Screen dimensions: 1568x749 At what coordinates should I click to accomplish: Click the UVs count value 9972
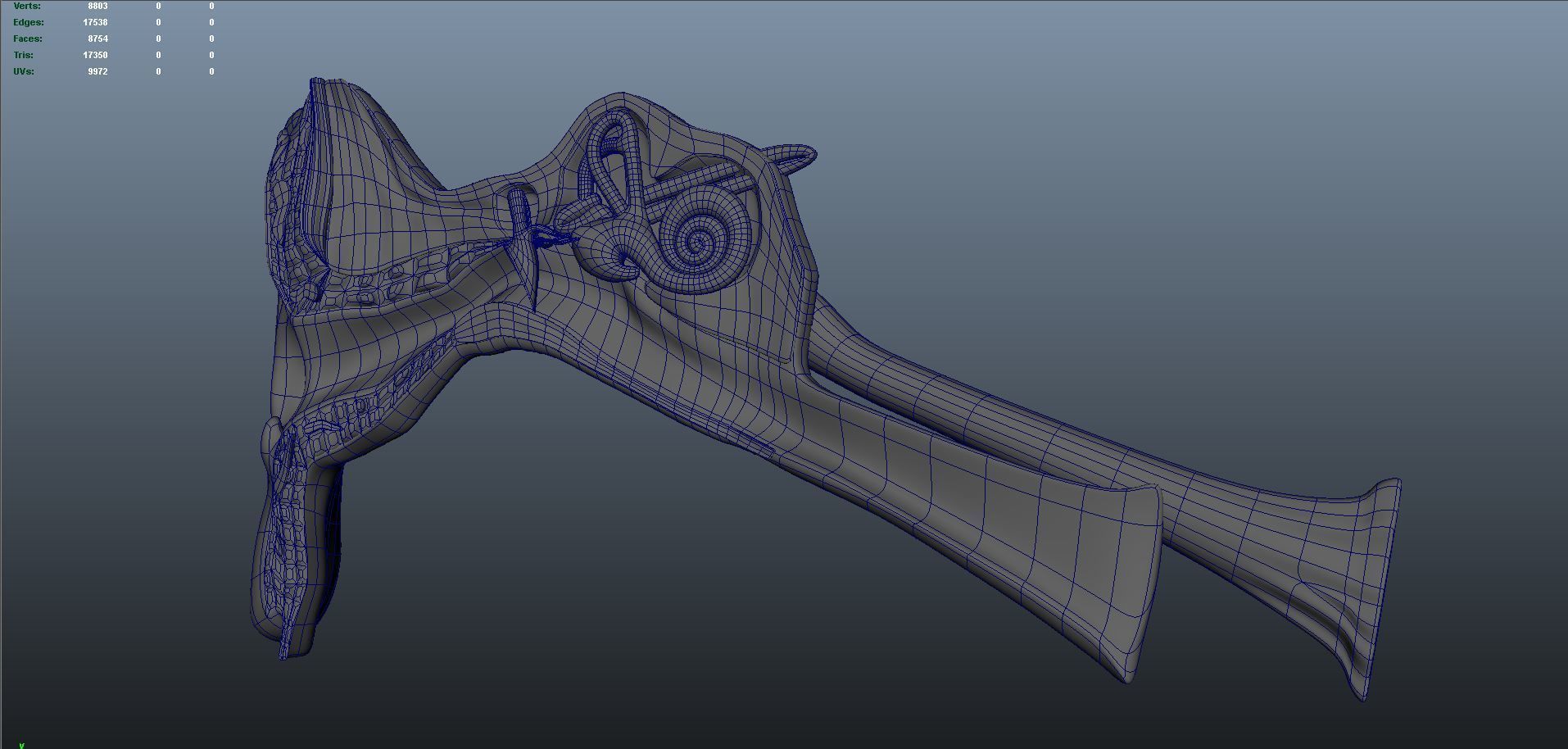click(x=97, y=71)
